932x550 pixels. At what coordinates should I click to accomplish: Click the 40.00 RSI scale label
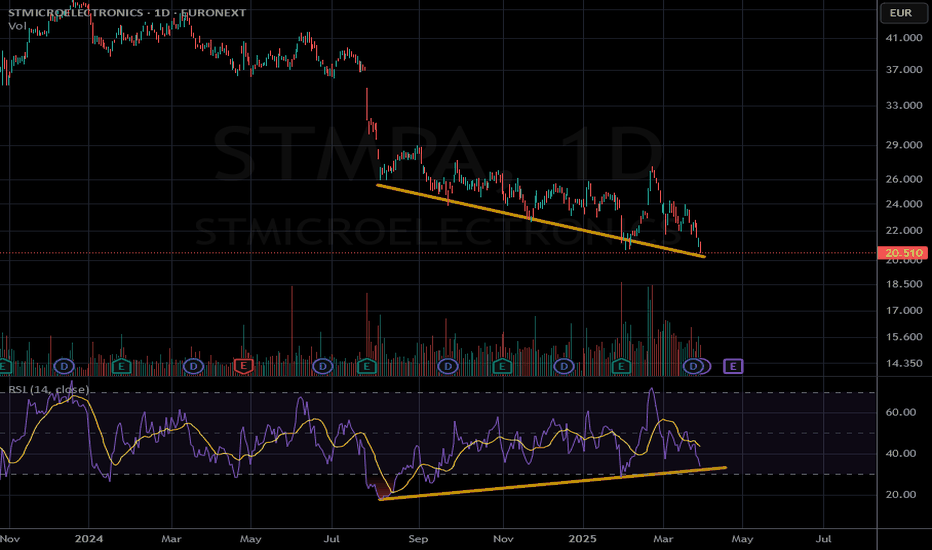tap(900, 453)
